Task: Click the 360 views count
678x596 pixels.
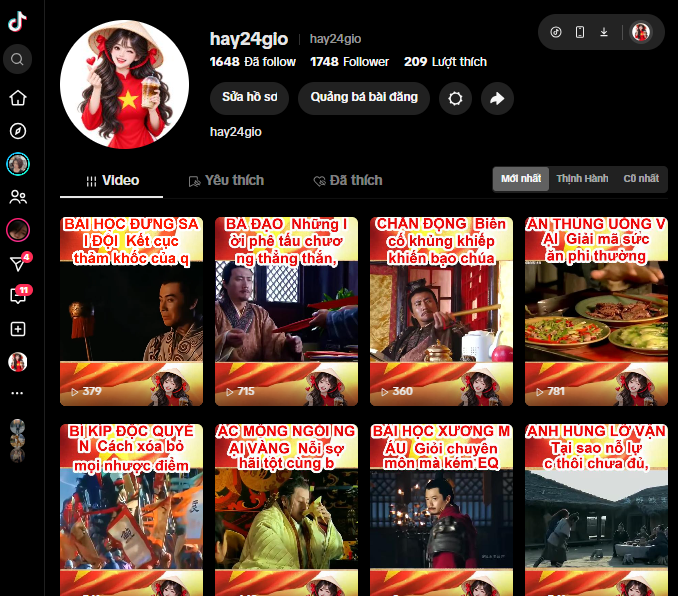Action: [x=397, y=391]
